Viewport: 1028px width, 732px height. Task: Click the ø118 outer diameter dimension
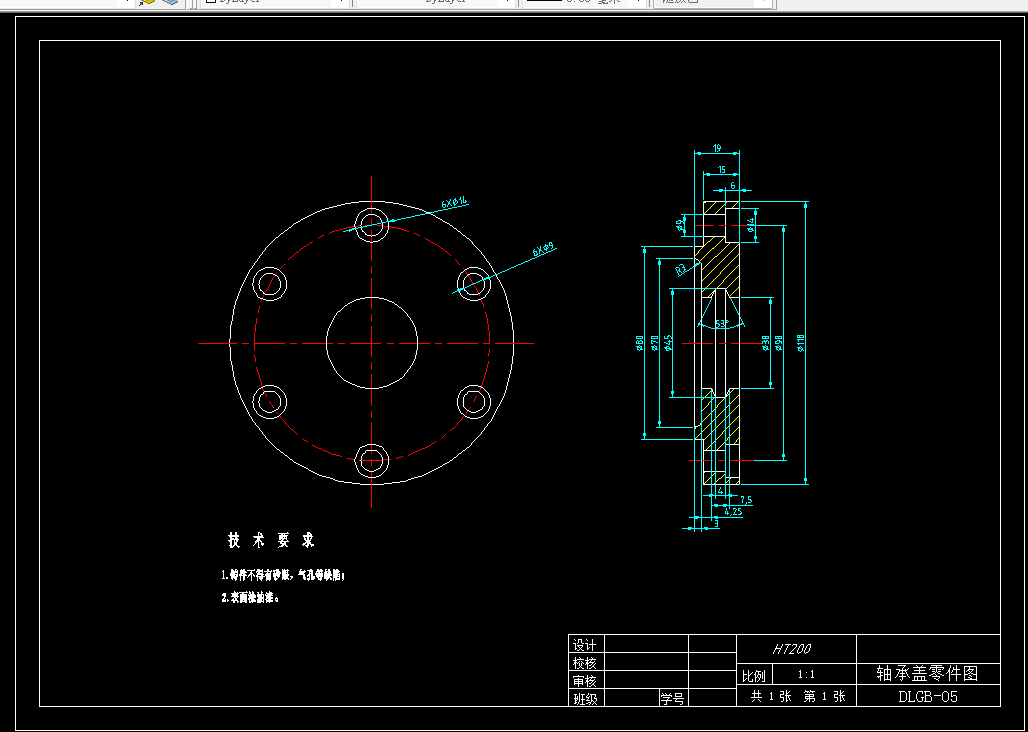(801, 343)
